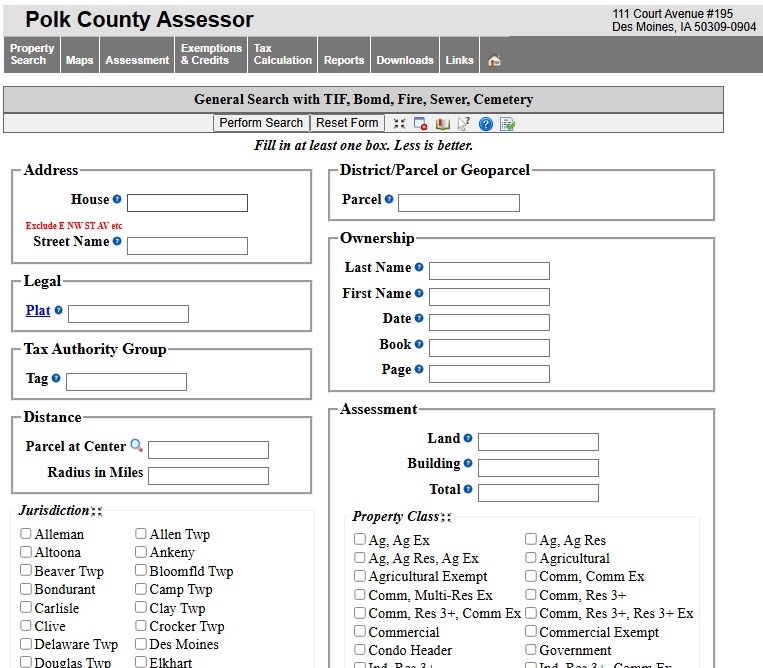Click the blue question mark help icon
Viewport: 763px width, 668px height.
[486, 124]
